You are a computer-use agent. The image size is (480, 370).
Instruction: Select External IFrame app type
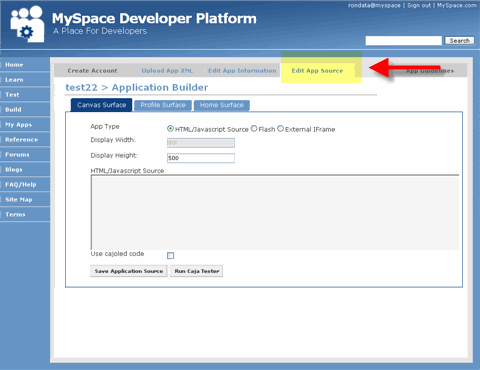(281, 129)
